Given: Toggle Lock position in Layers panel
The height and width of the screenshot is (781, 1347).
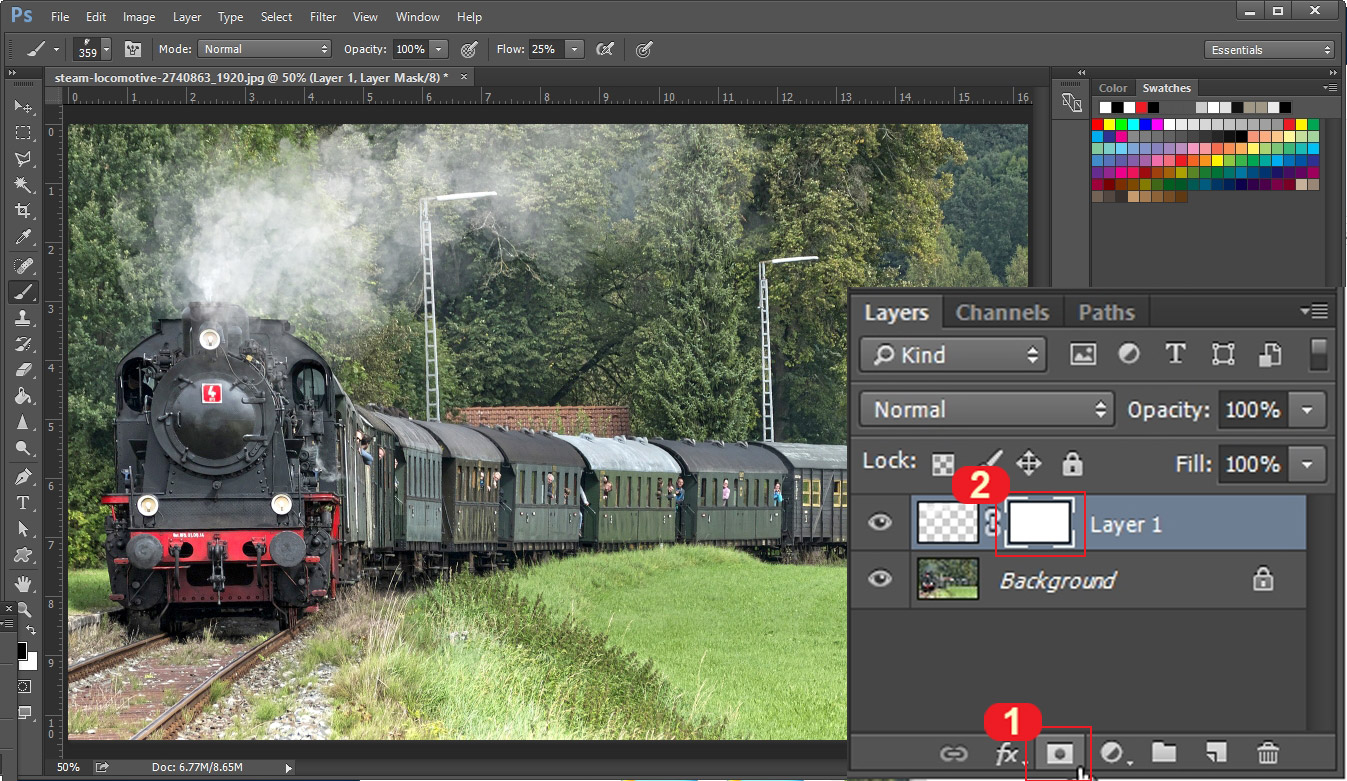Looking at the screenshot, I should pos(1029,463).
